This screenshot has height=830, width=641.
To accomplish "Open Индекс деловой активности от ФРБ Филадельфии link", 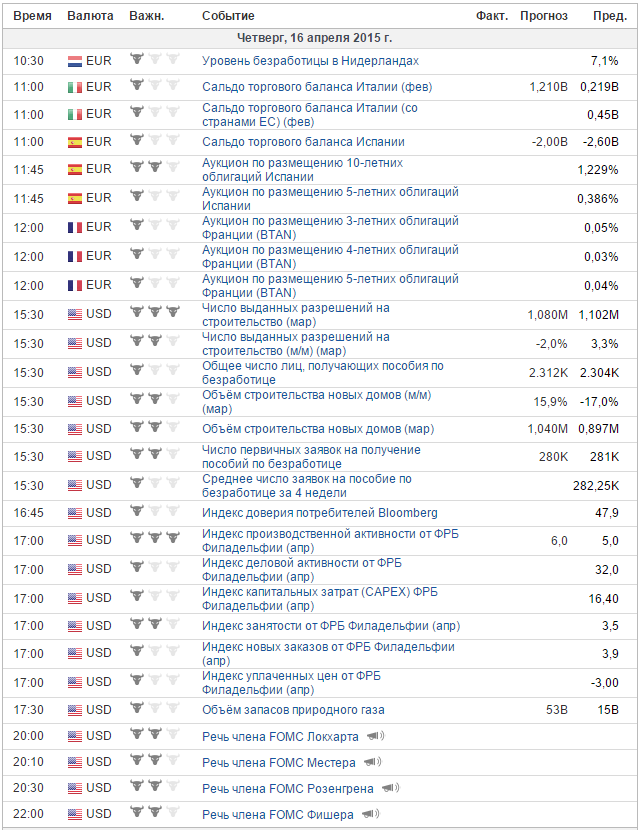I will 302,570.
